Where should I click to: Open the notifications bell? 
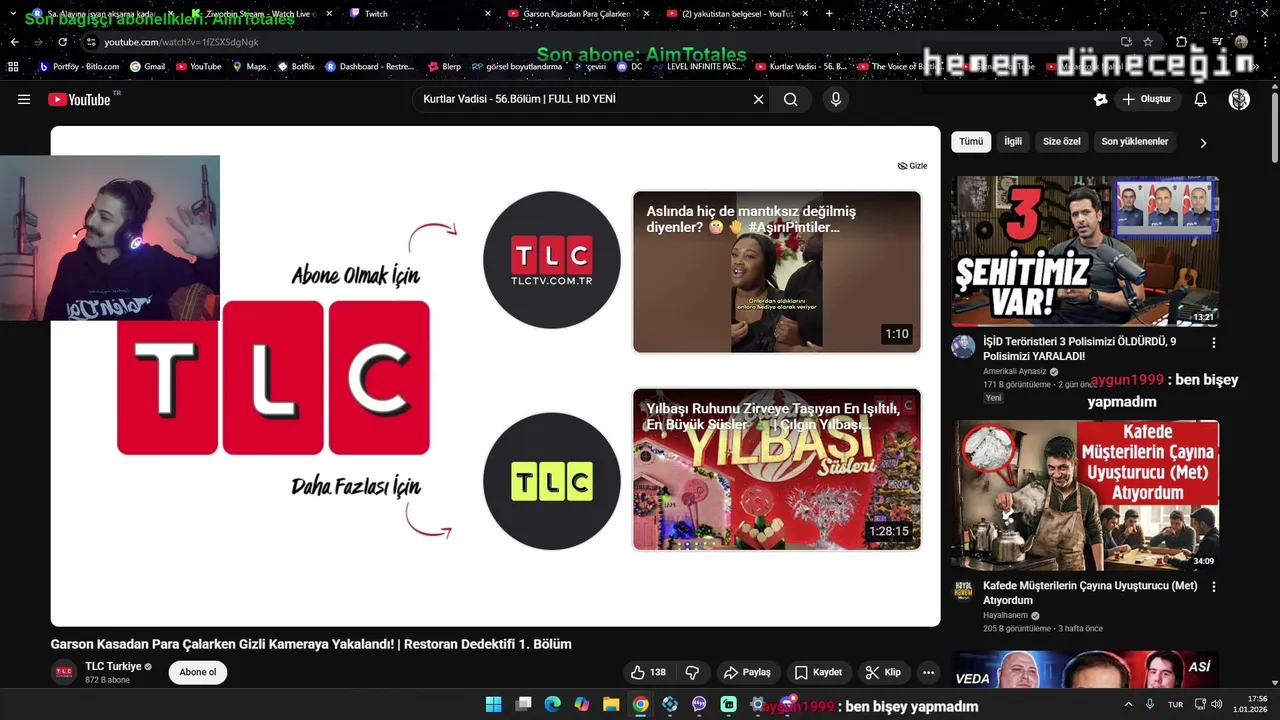click(x=1201, y=99)
